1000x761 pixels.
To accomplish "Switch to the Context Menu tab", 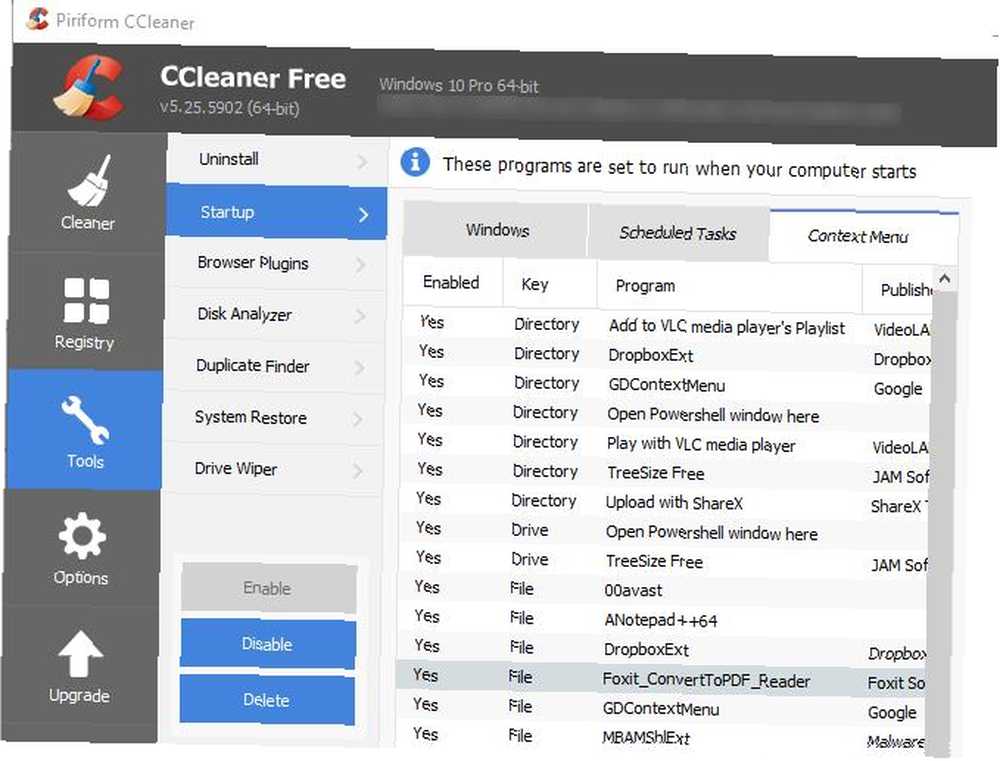I will point(864,237).
